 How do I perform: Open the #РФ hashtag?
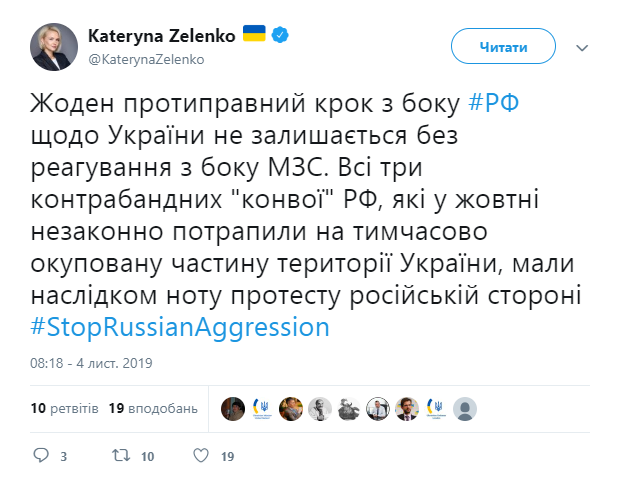click(494, 102)
